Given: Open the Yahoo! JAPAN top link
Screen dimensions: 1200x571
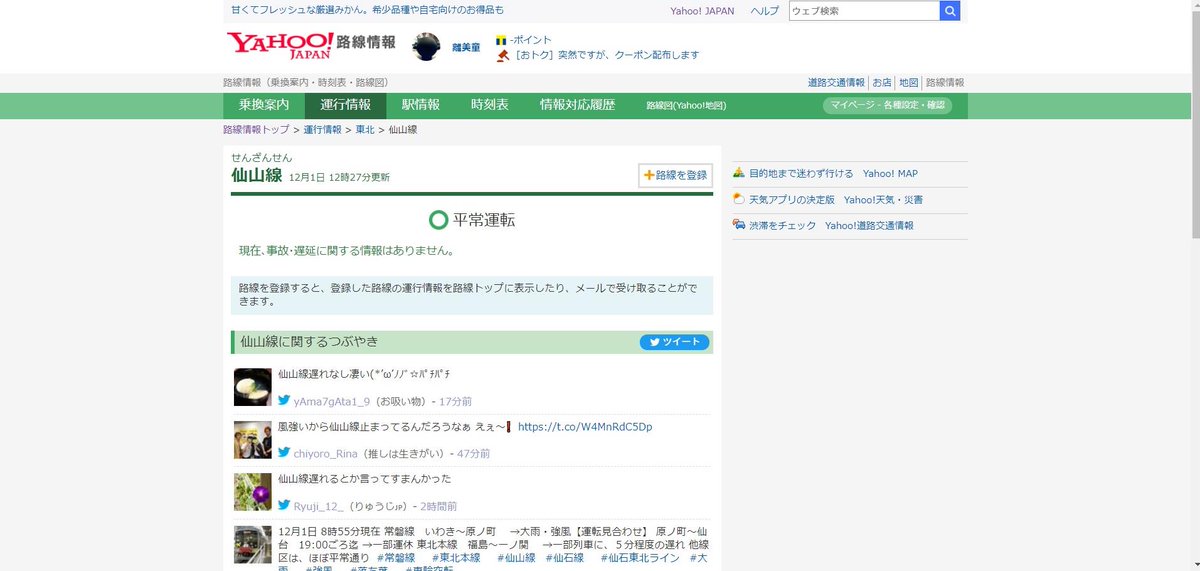Looking at the screenshot, I should 702,11.
